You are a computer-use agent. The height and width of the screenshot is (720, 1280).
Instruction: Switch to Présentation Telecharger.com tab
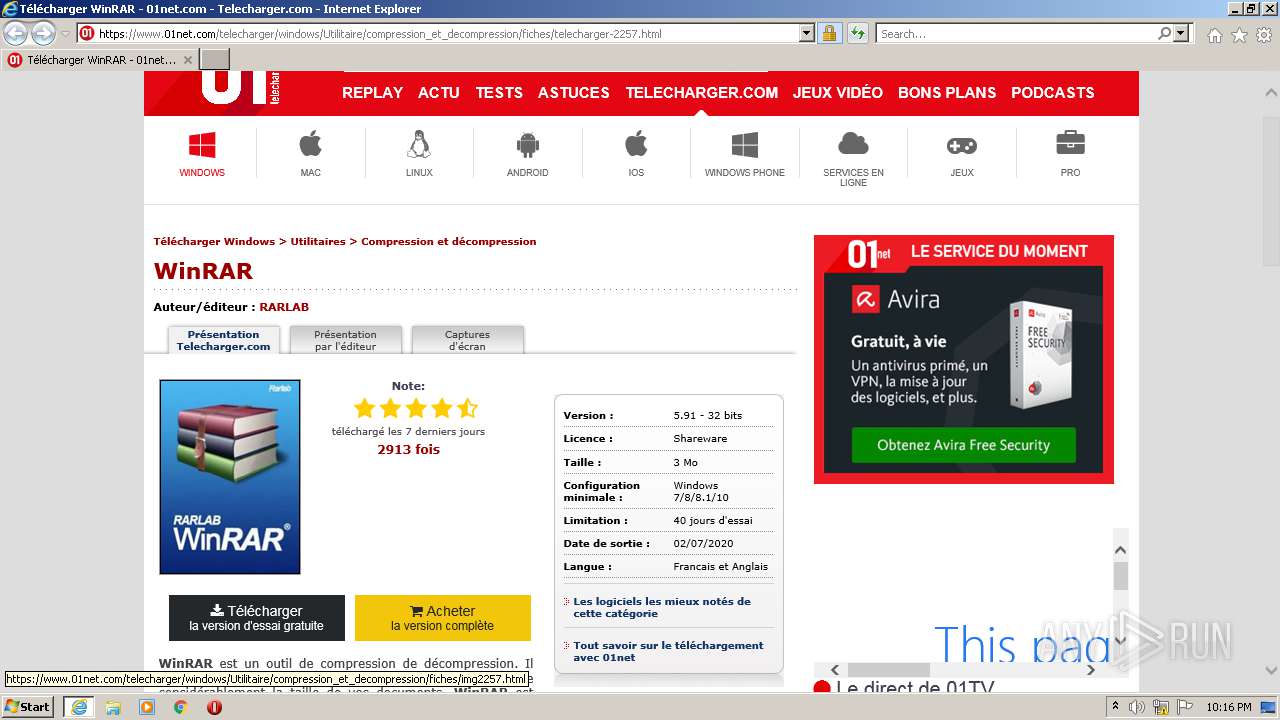click(223, 340)
